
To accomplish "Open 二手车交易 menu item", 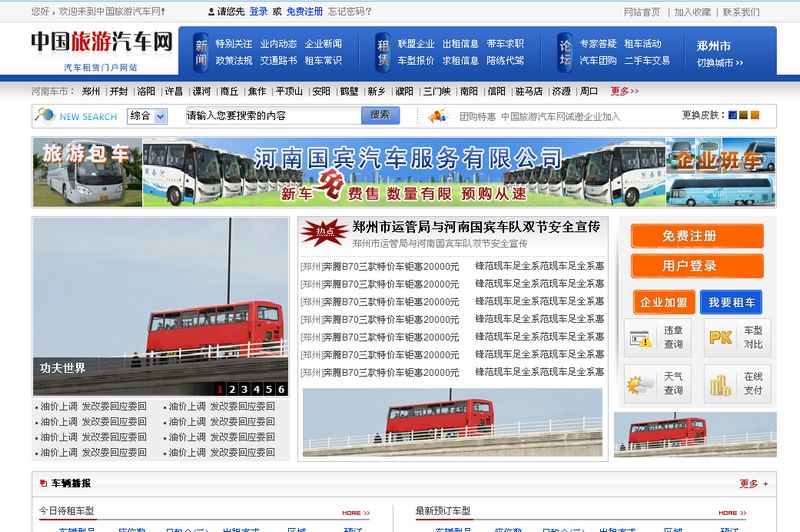I will pyautogui.click(x=647, y=60).
